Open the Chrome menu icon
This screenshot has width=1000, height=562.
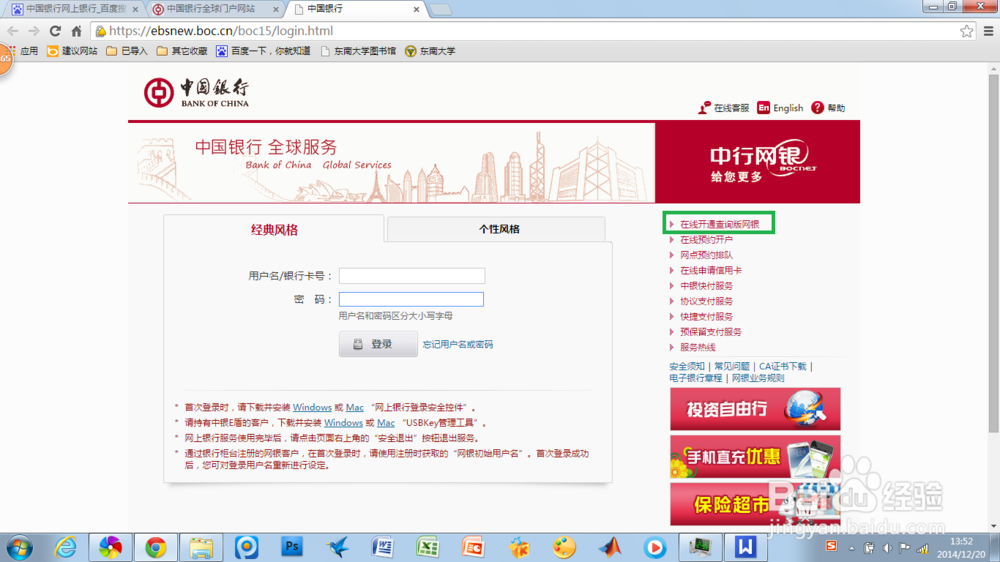click(x=989, y=31)
